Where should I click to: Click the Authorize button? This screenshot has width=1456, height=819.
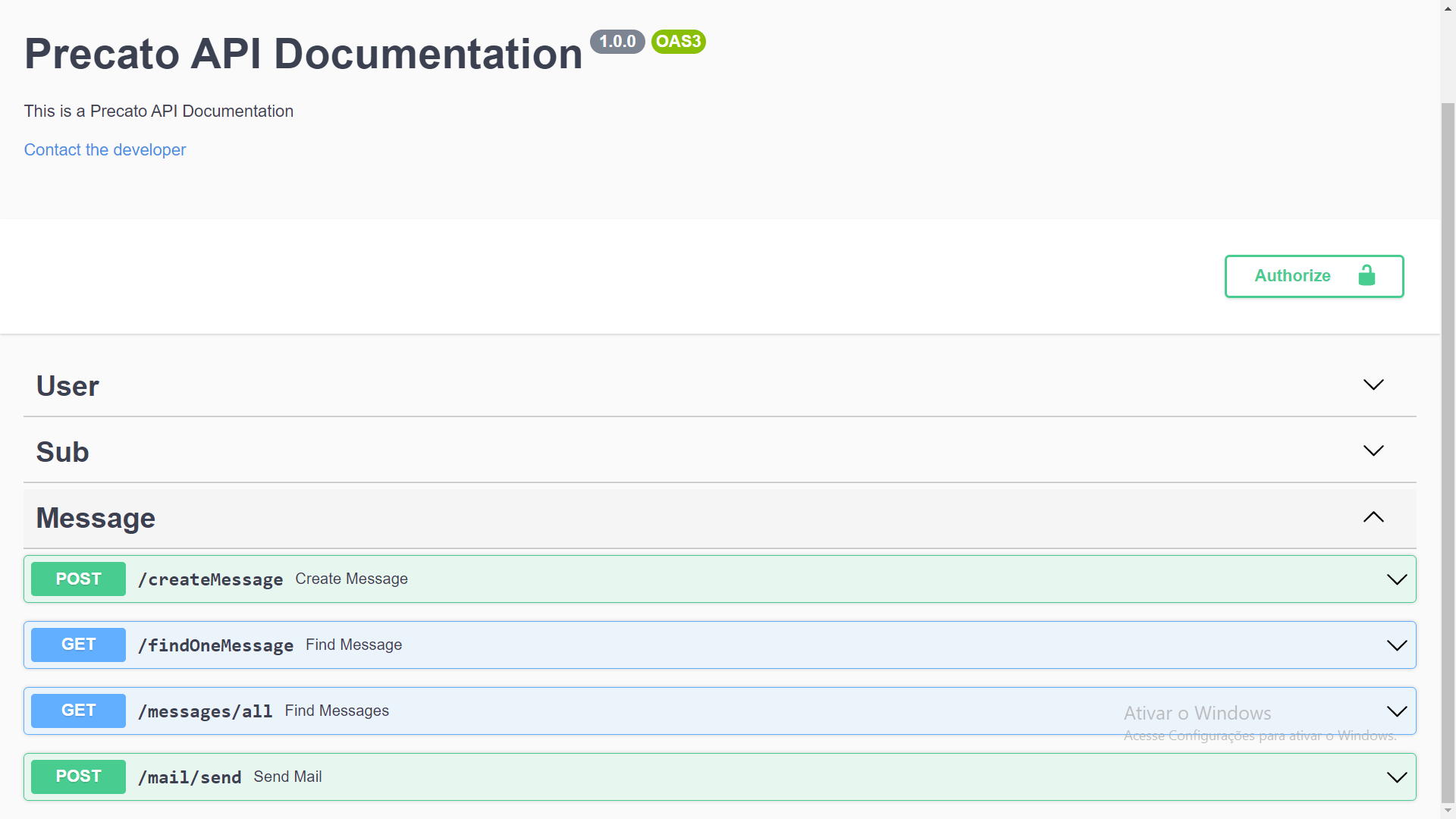(1292, 276)
